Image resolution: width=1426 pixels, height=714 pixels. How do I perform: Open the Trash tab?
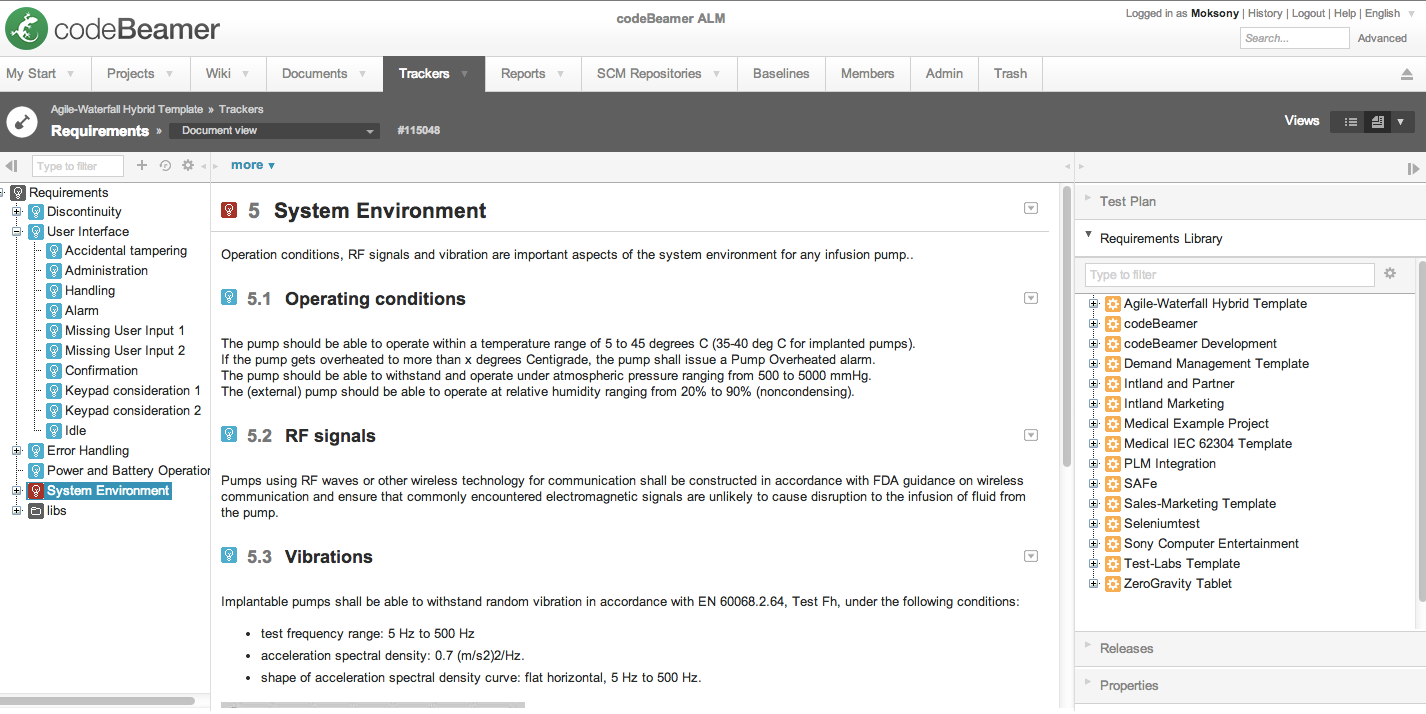coord(1010,74)
